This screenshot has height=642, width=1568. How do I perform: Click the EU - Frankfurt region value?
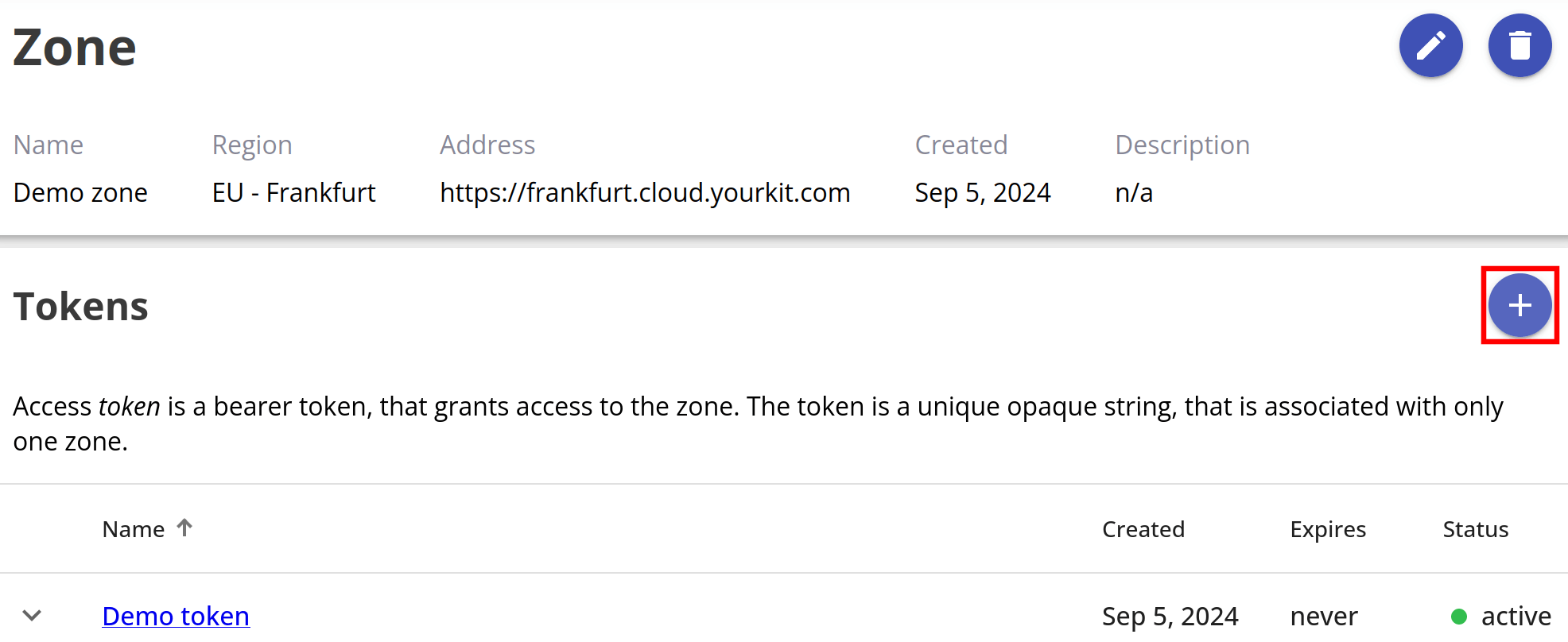(x=293, y=192)
